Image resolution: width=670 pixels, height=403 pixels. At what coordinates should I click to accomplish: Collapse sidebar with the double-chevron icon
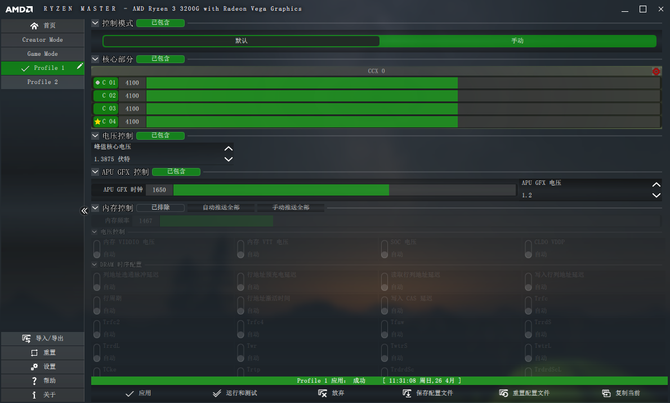(85, 210)
